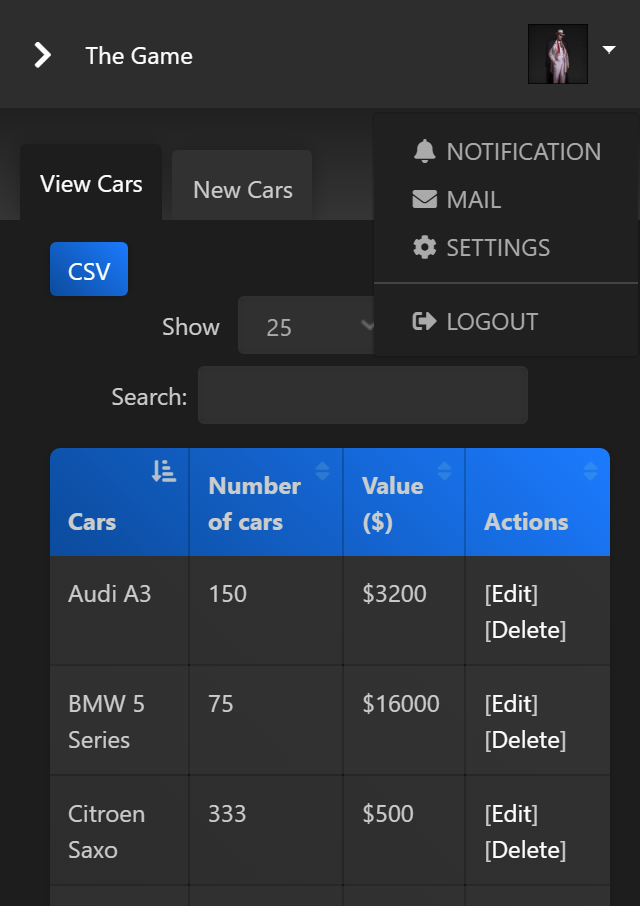Click the Cars column sort icon
This screenshot has height=906, width=640.
(x=164, y=472)
